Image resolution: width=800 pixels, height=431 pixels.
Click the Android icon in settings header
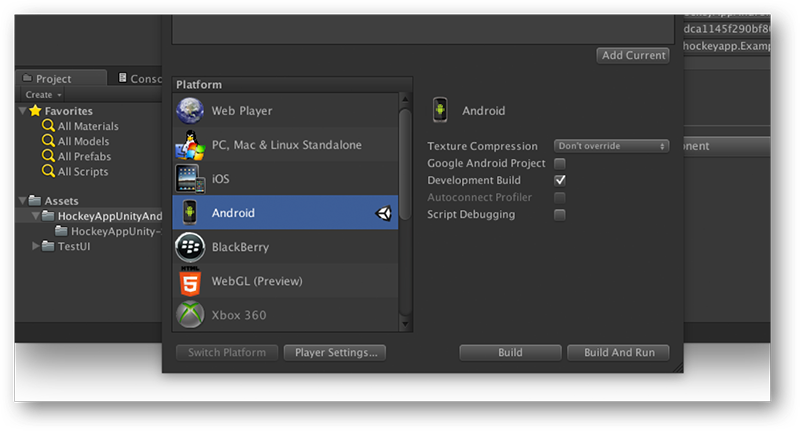coord(440,110)
